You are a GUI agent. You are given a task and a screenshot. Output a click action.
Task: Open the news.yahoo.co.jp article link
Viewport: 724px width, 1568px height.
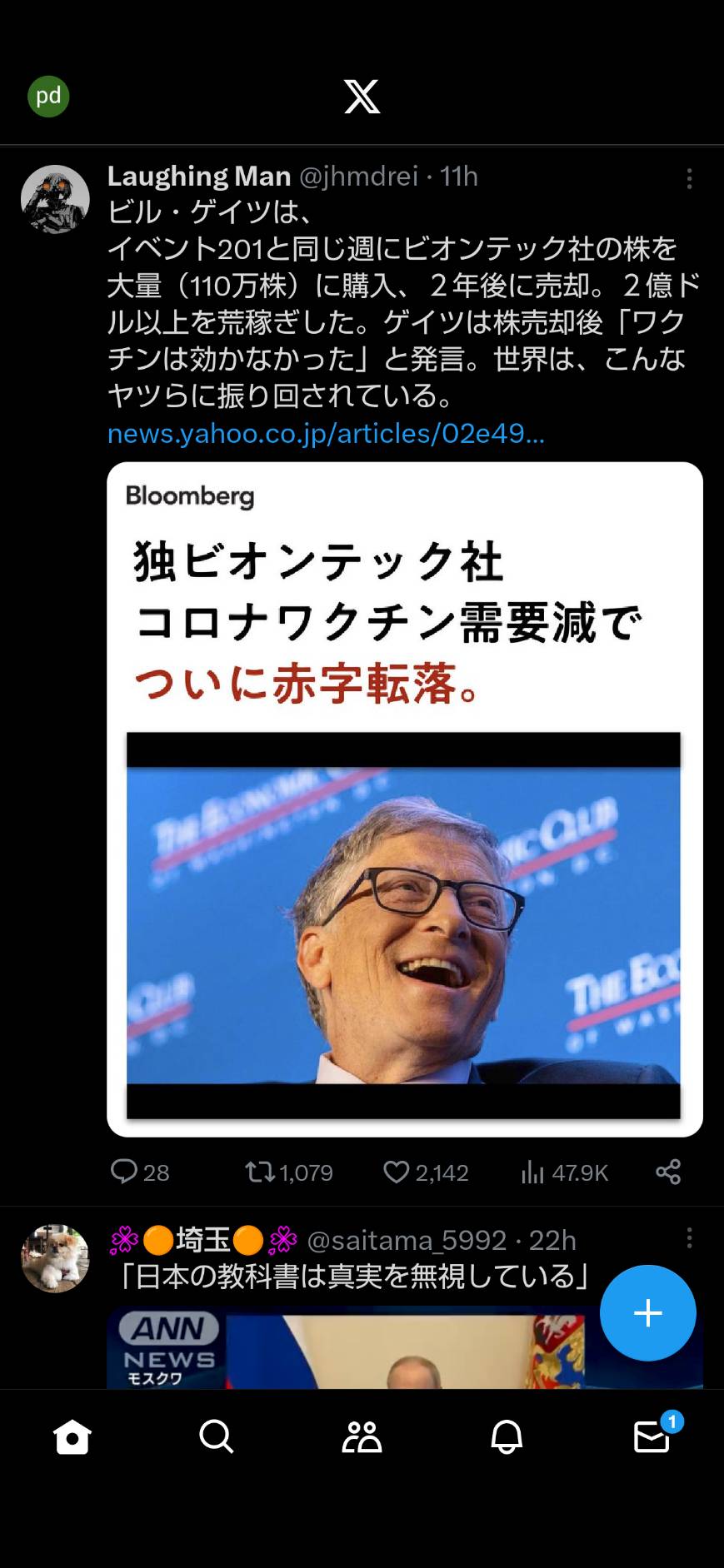point(326,433)
